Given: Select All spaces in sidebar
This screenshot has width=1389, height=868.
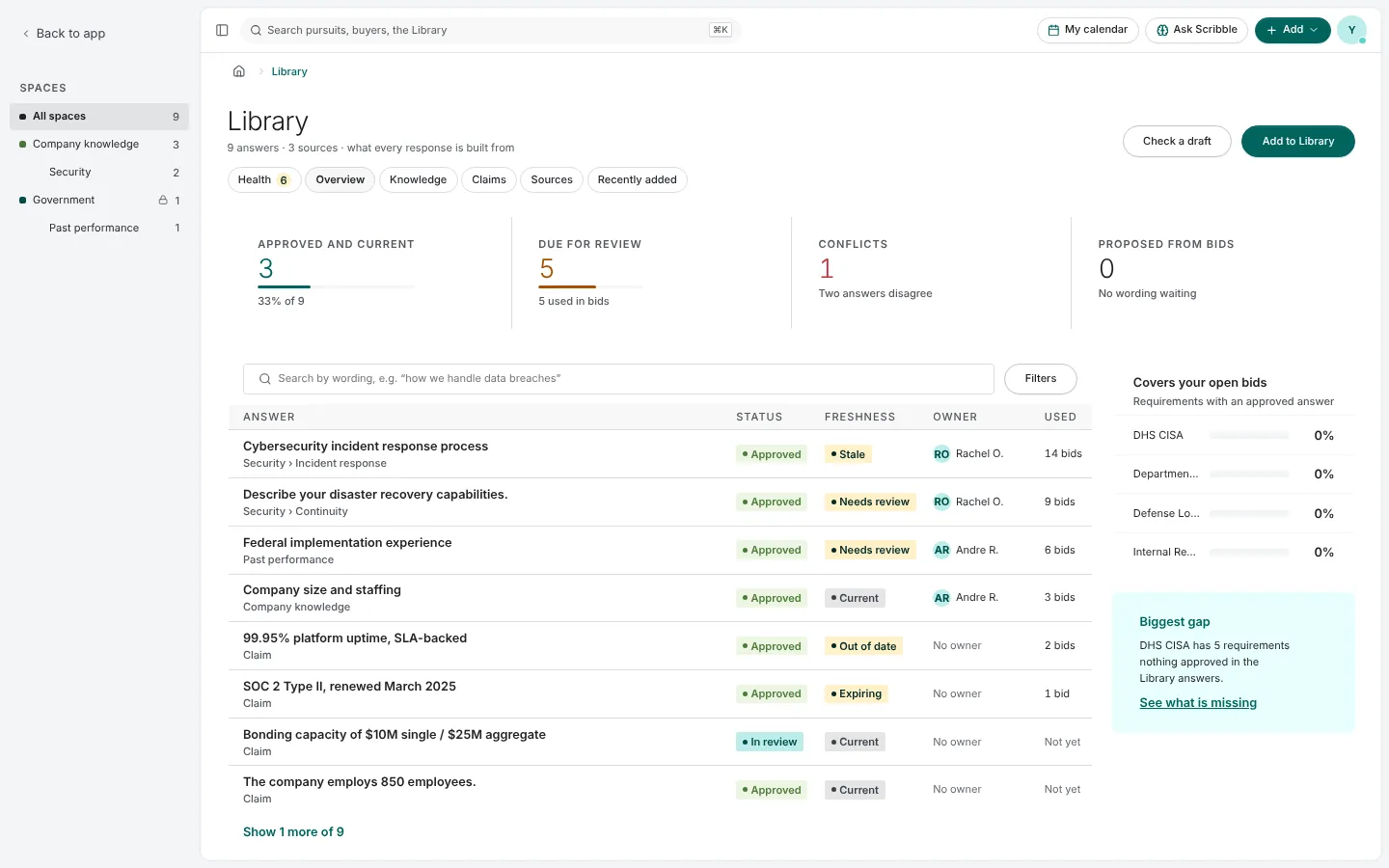Looking at the screenshot, I should (99, 117).
